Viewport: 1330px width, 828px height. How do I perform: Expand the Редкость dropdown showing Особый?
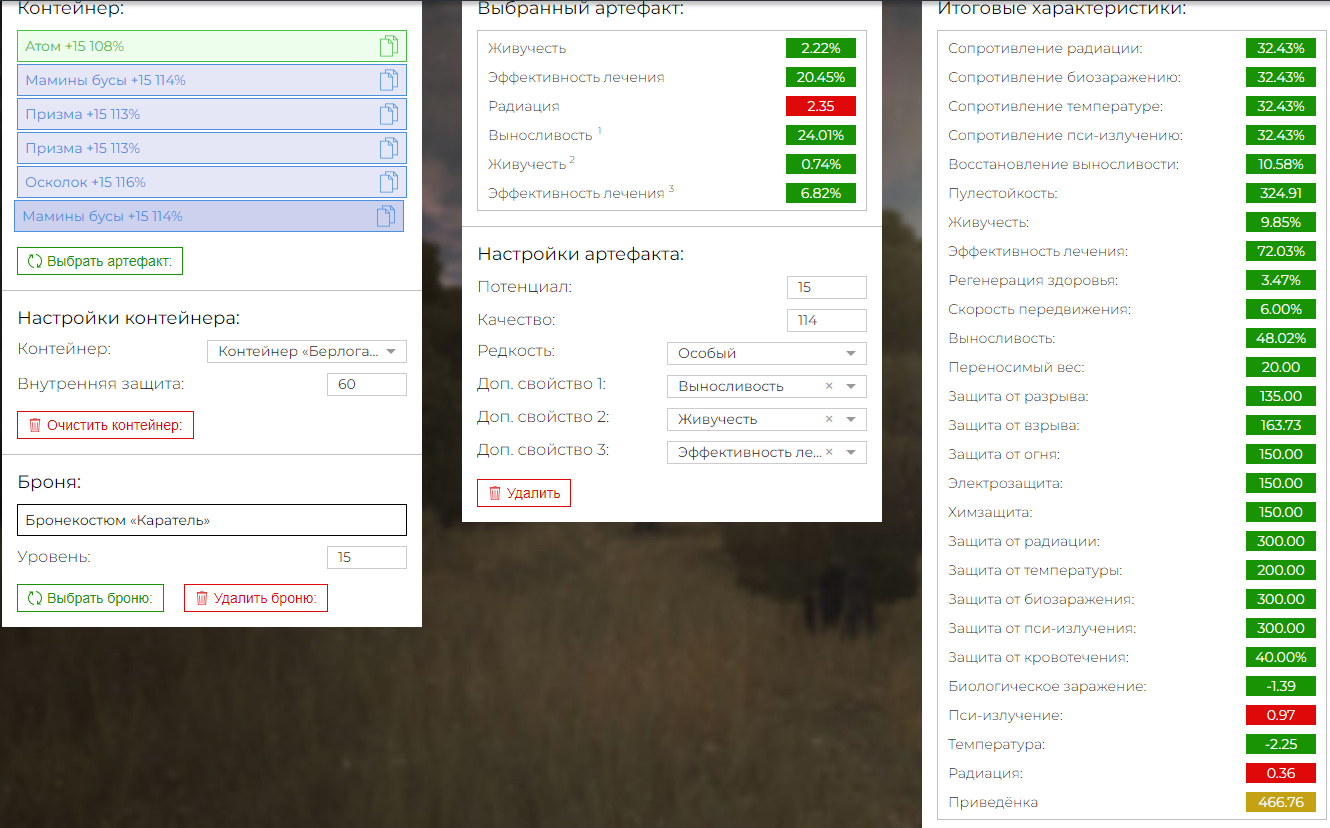pos(766,353)
